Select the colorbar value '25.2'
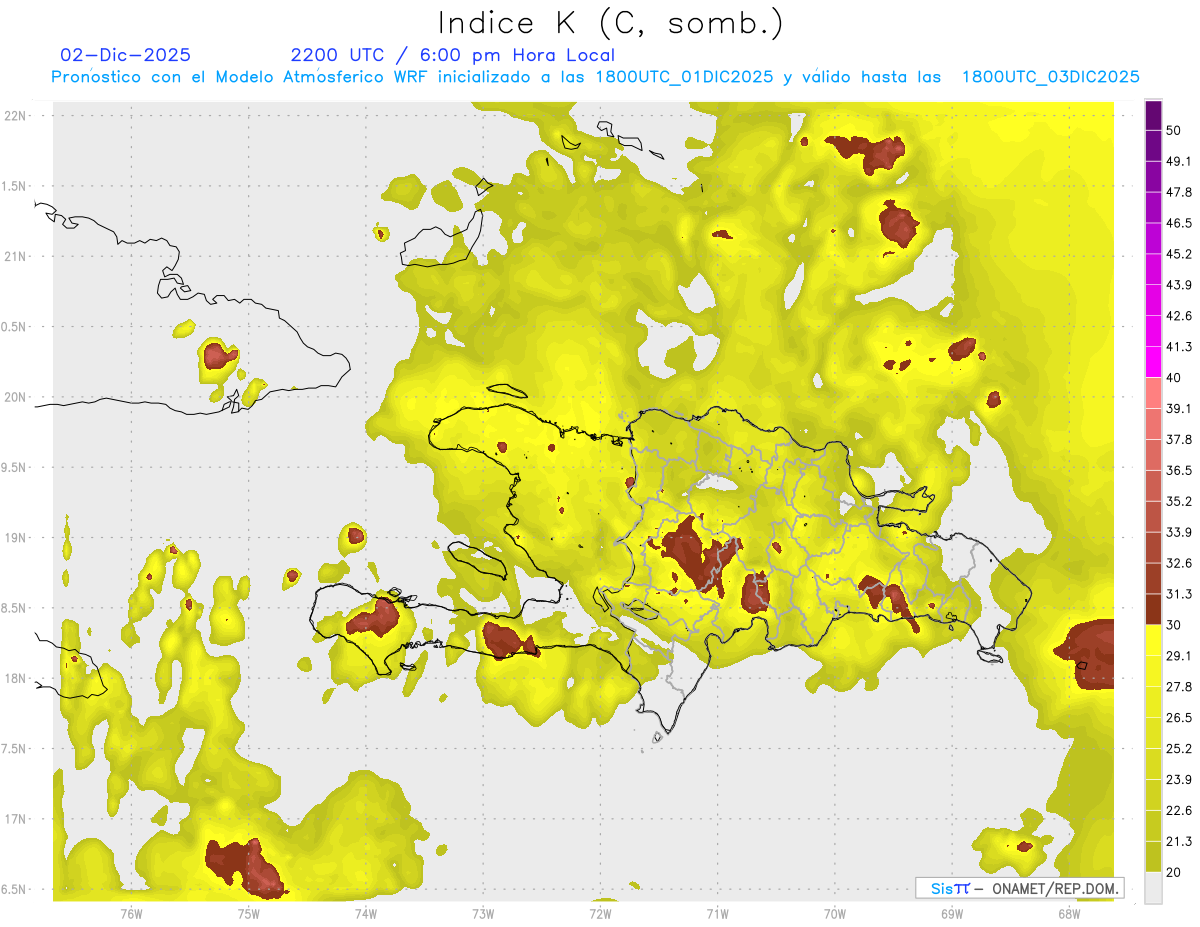This screenshot has height=927, width=1200. pyautogui.click(x=1179, y=748)
